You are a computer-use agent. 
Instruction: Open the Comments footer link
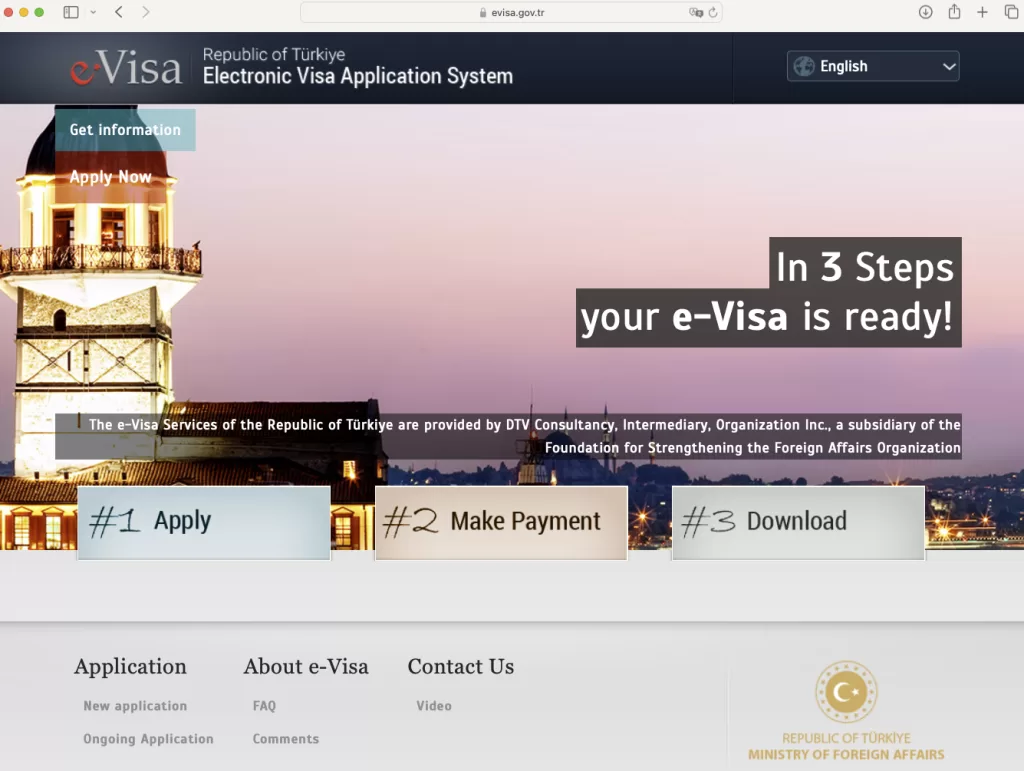coord(286,739)
